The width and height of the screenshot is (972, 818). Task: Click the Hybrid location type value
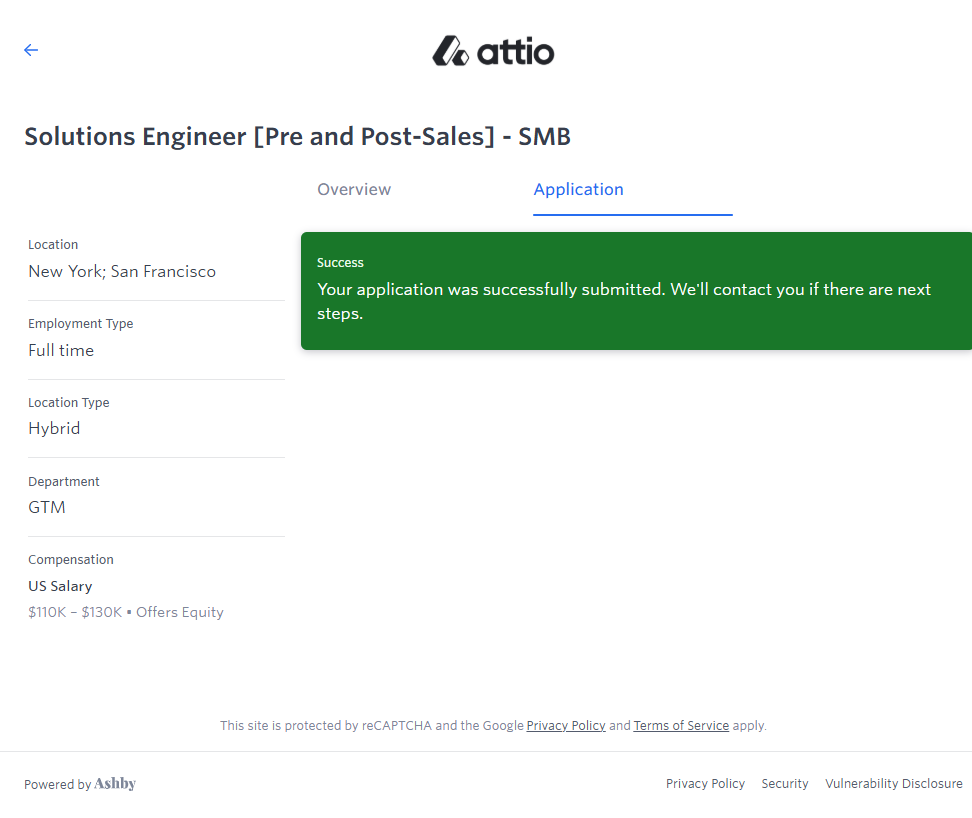pos(54,429)
